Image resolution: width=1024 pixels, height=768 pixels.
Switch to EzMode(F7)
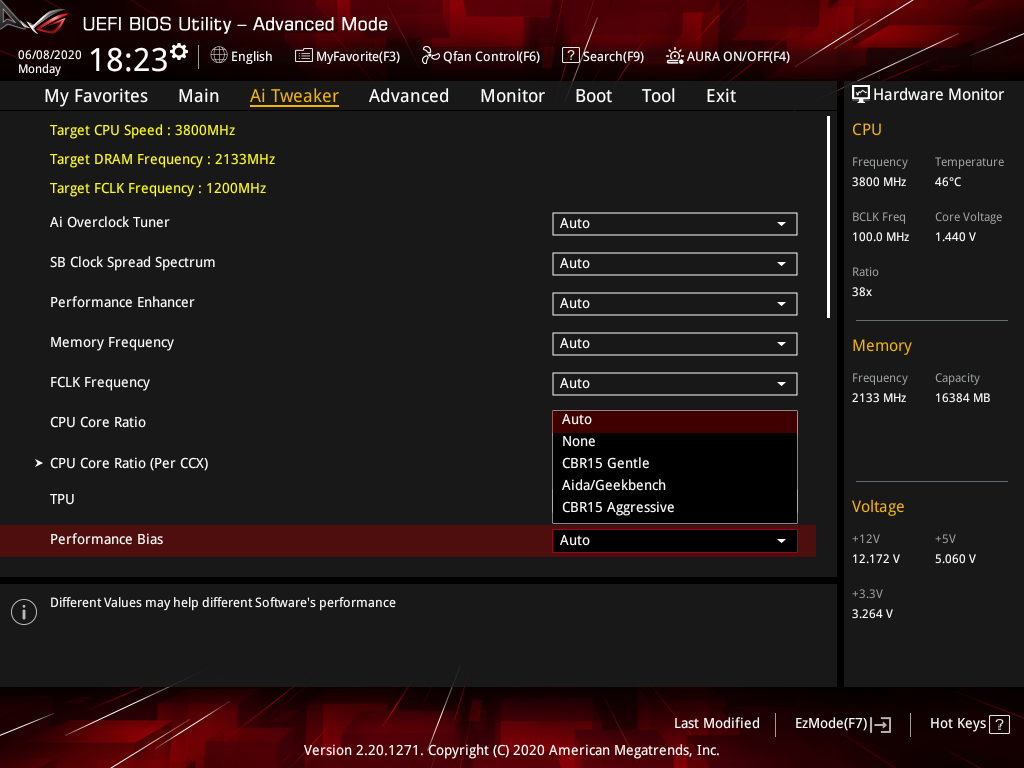(842, 724)
